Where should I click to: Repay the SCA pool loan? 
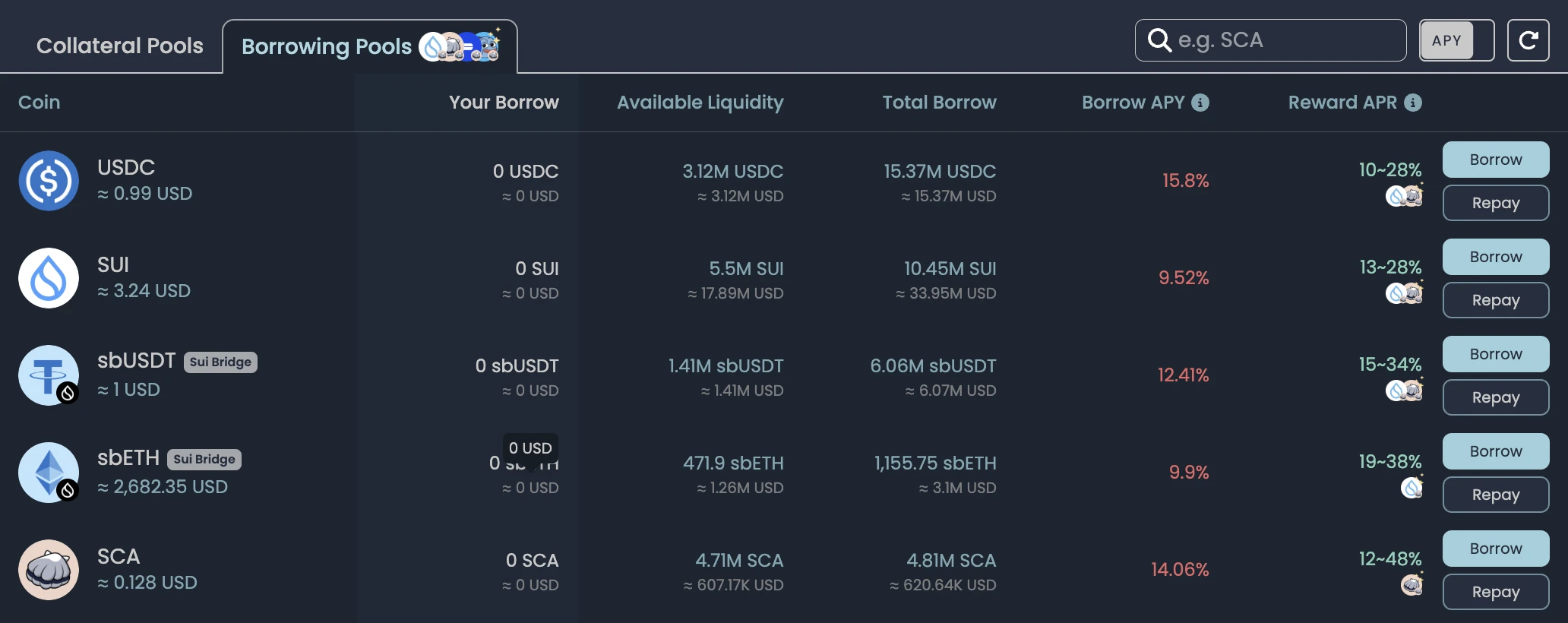tap(1495, 592)
